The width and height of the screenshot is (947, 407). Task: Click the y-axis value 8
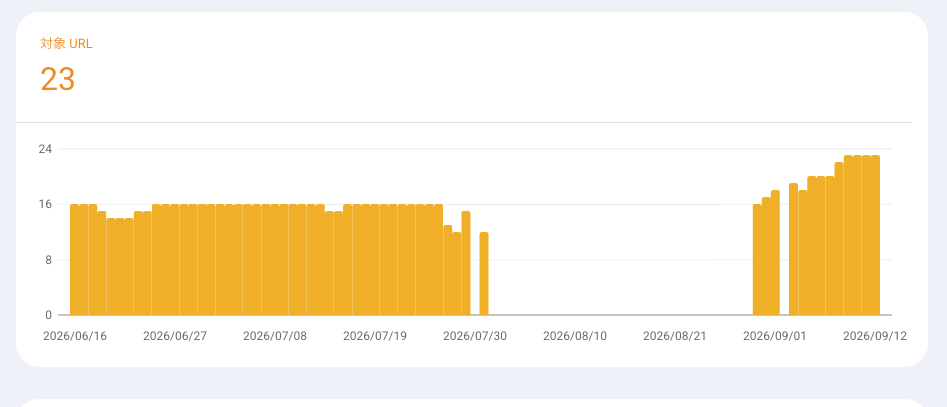pos(49,260)
